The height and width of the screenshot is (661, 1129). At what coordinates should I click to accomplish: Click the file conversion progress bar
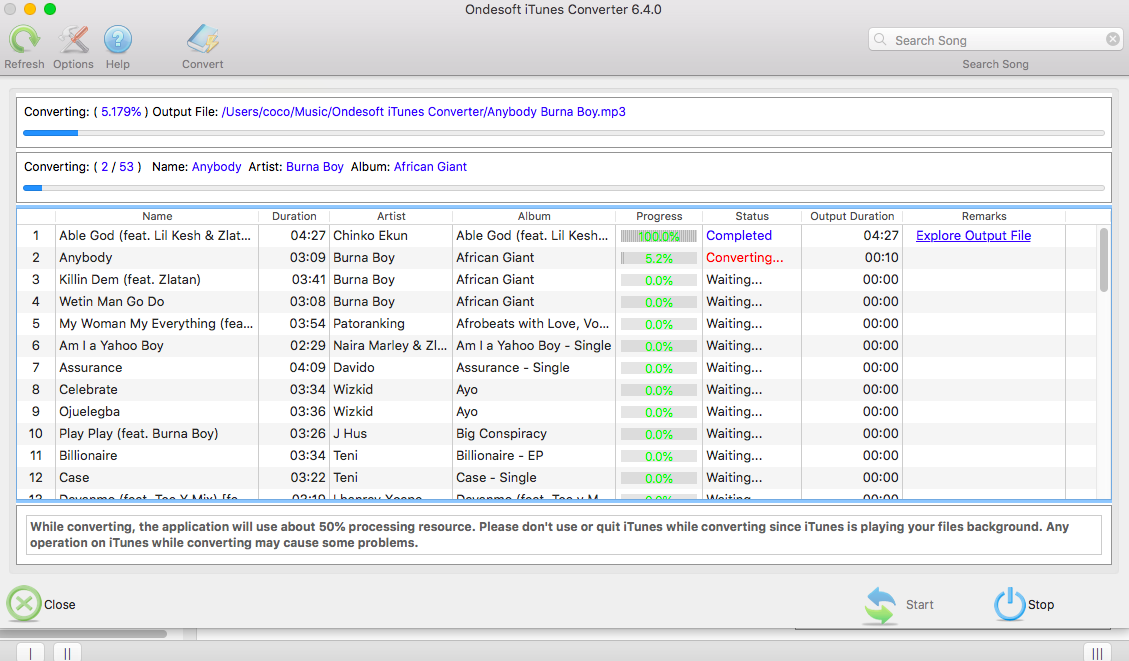point(564,133)
